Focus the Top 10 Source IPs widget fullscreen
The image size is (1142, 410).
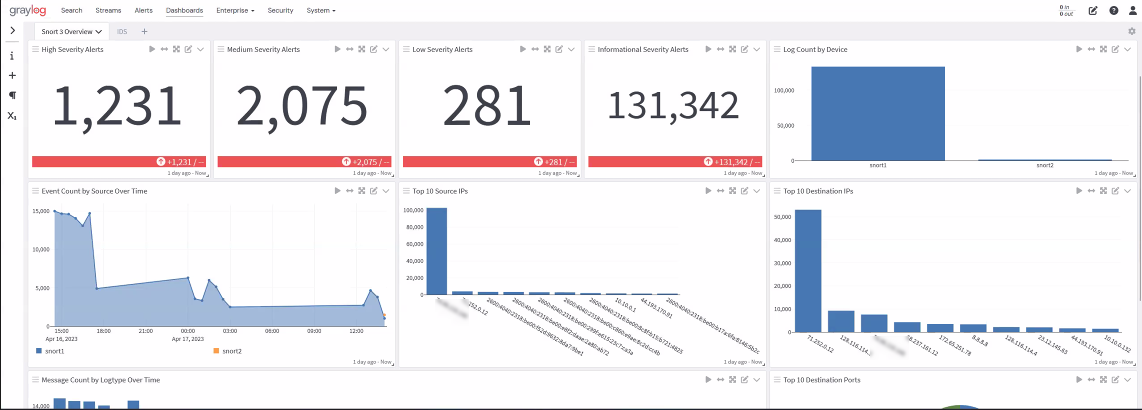[x=732, y=190]
